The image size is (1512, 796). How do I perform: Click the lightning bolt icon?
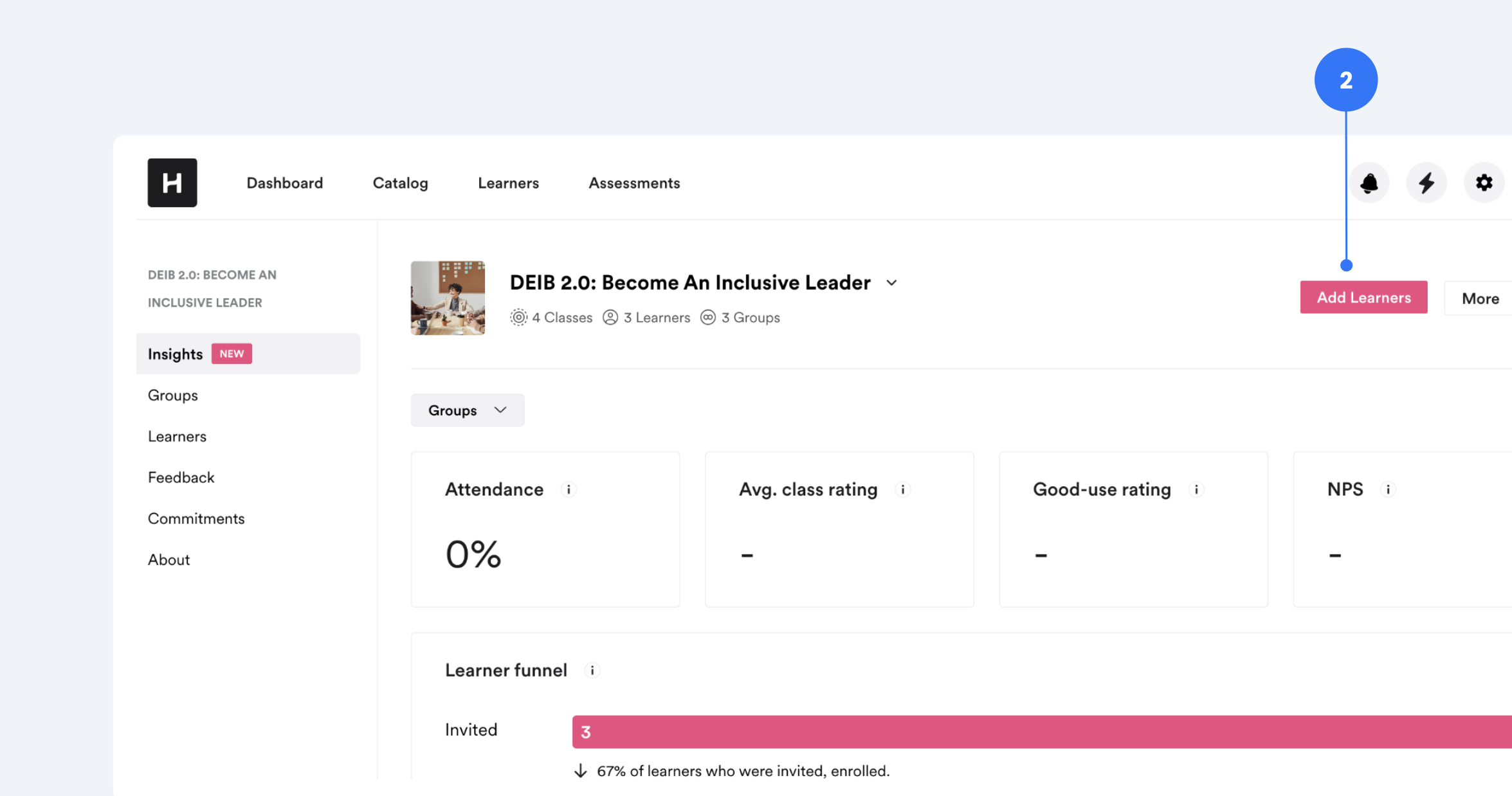[1426, 183]
